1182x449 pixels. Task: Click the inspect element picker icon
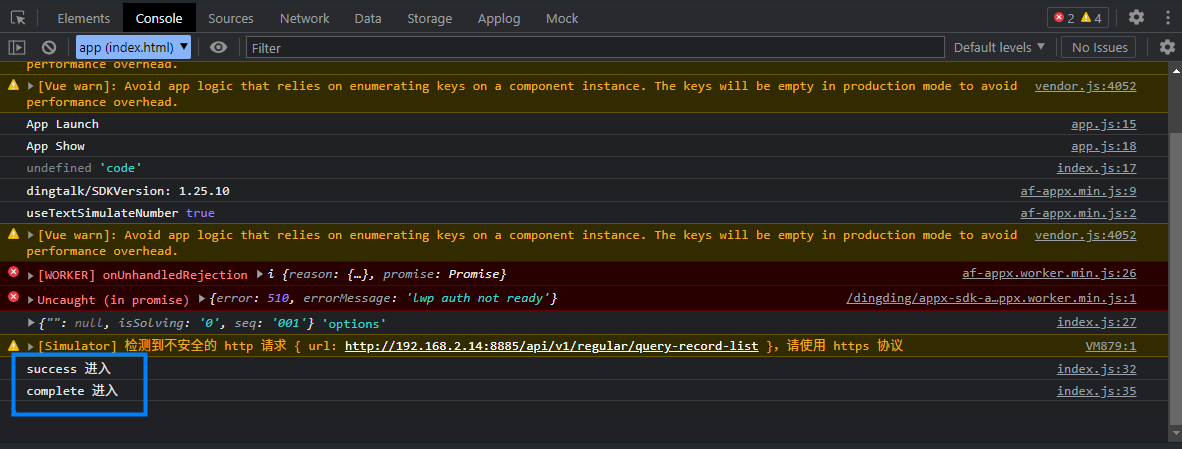pos(18,18)
